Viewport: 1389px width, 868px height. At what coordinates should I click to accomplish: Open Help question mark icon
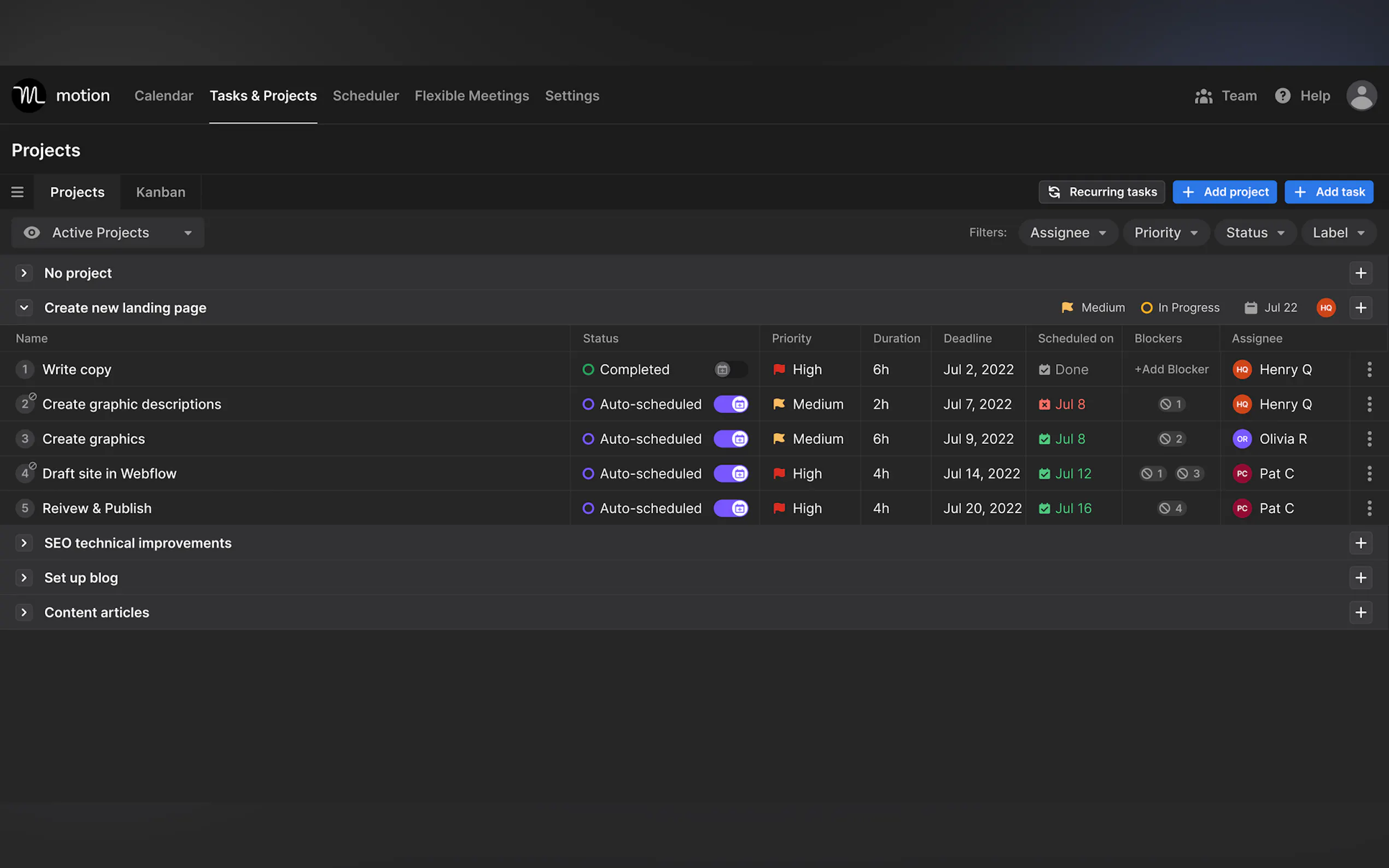pyautogui.click(x=1282, y=96)
